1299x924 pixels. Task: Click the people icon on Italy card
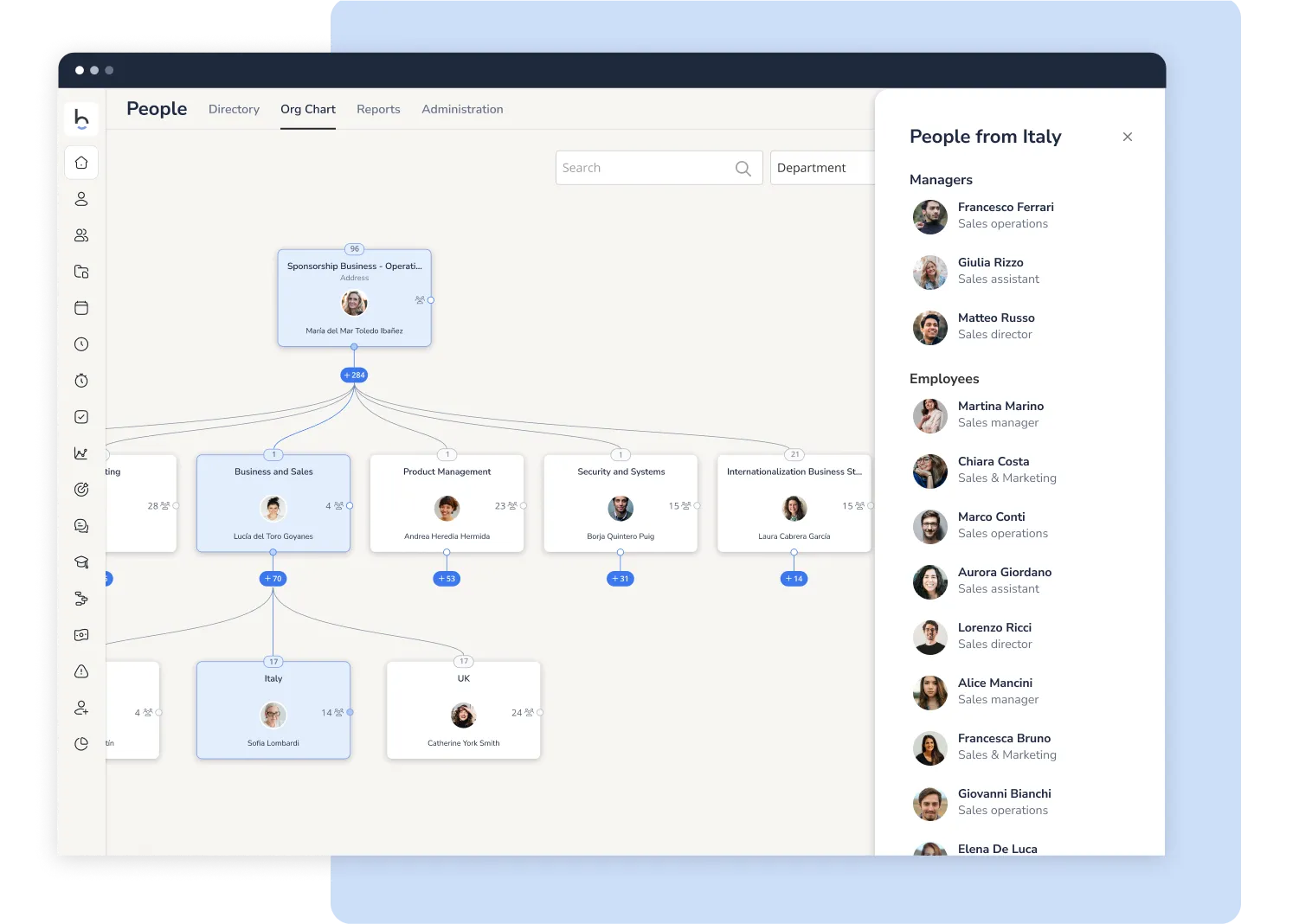(x=338, y=713)
